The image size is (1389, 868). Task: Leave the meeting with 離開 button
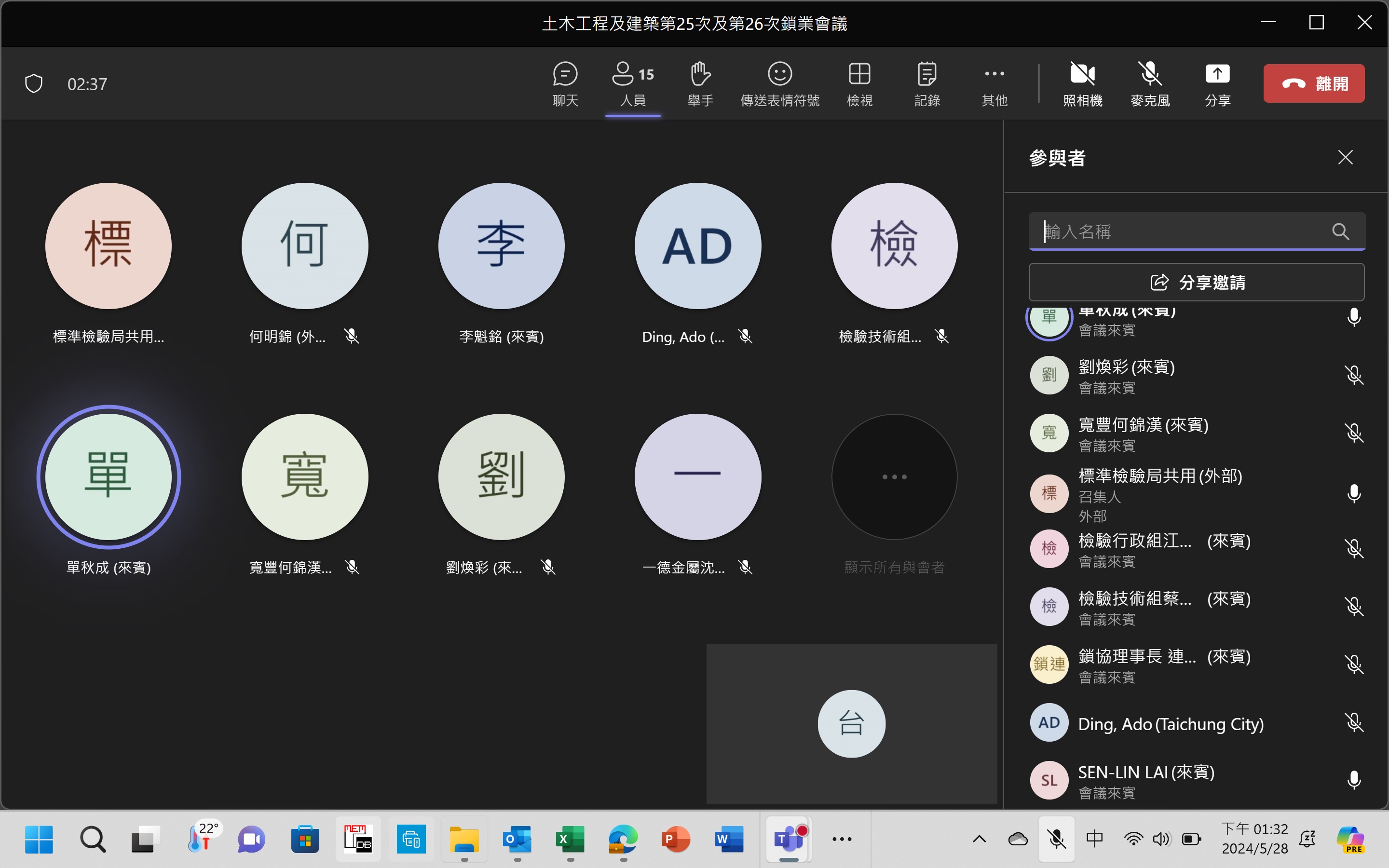pos(1314,83)
